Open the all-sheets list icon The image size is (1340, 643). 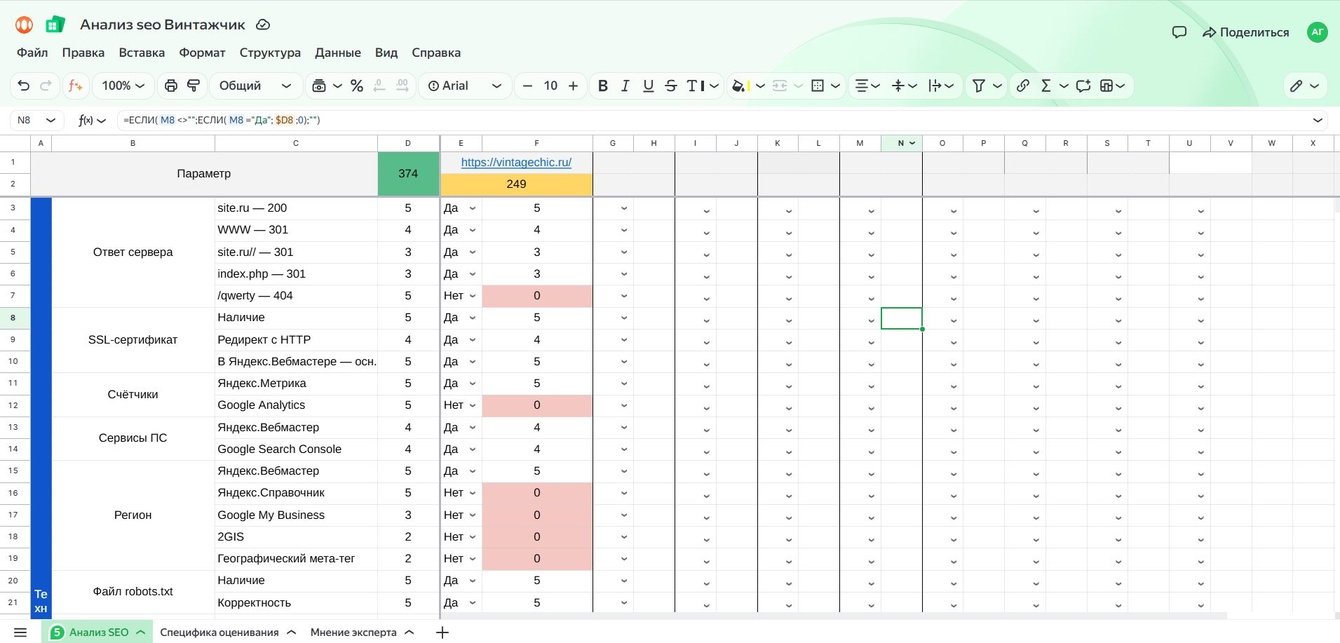[20, 633]
